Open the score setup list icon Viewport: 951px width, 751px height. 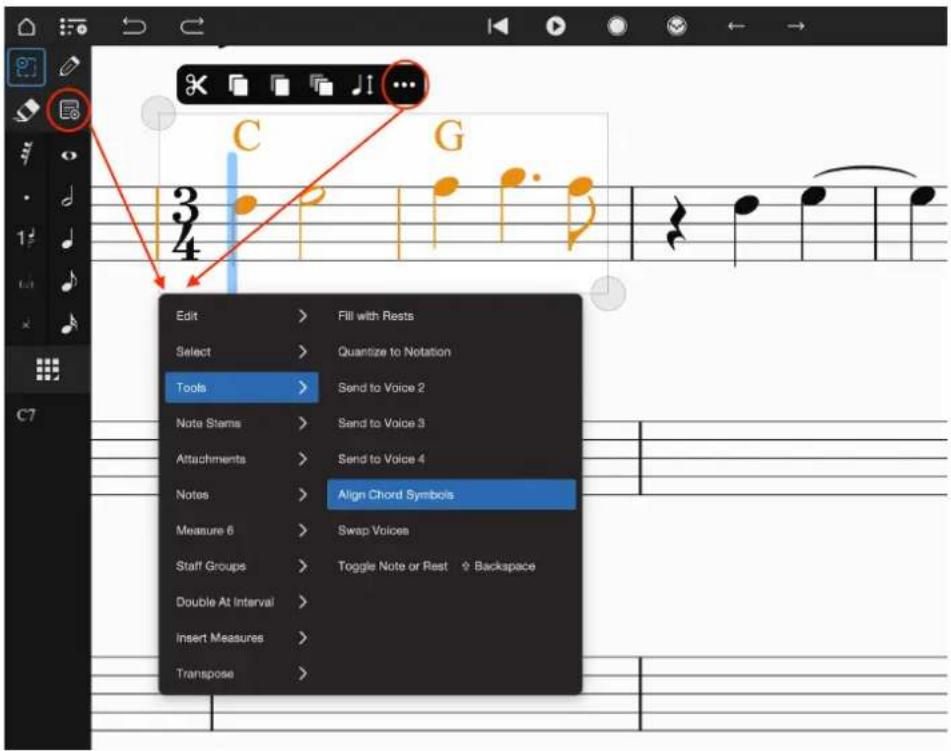(73, 27)
